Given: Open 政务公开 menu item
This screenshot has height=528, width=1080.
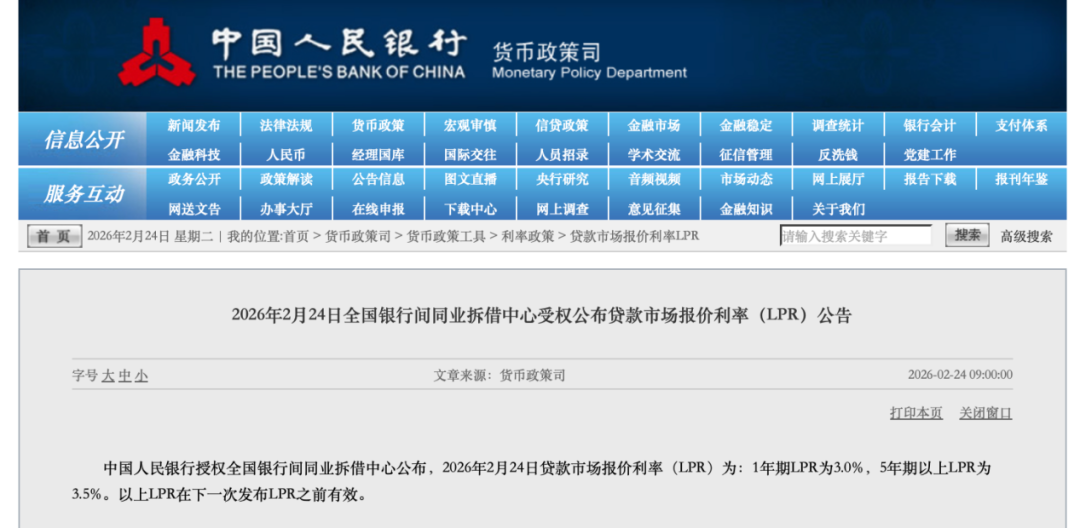Looking at the screenshot, I should [x=194, y=180].
